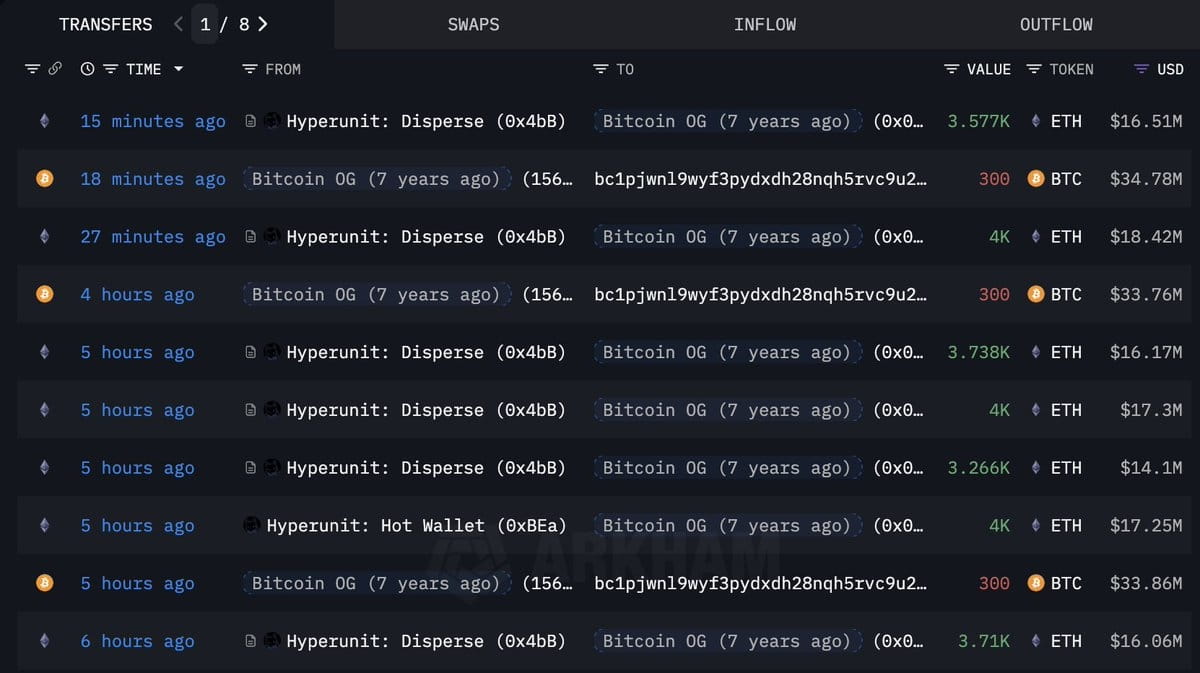
Task: Click the chain link icon in header
Action: coord(55,69)
